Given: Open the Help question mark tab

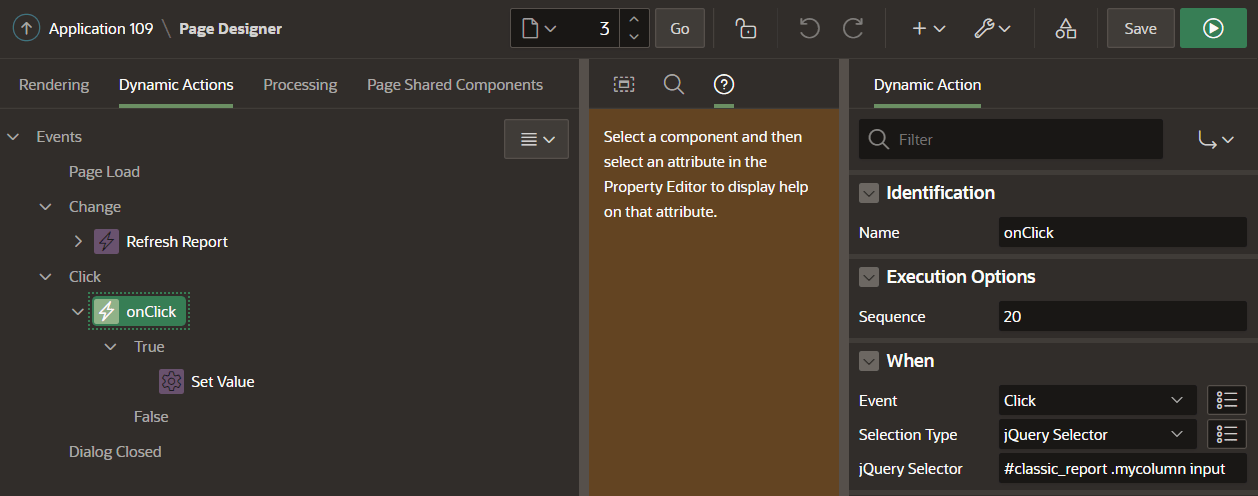Looking at the screenshot, I should [x=724, y=85].
